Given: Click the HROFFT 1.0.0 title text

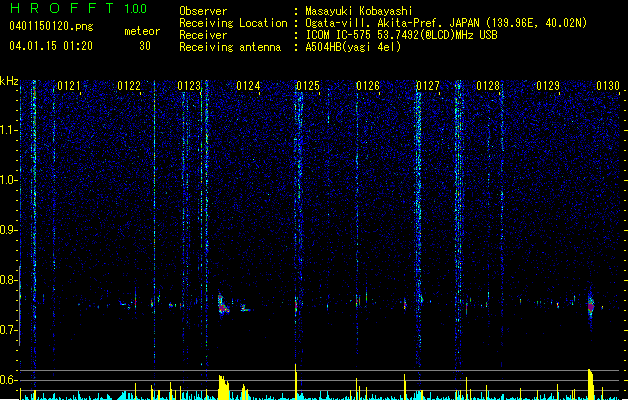Looking at the screenshot, I should tap(78, 8).
